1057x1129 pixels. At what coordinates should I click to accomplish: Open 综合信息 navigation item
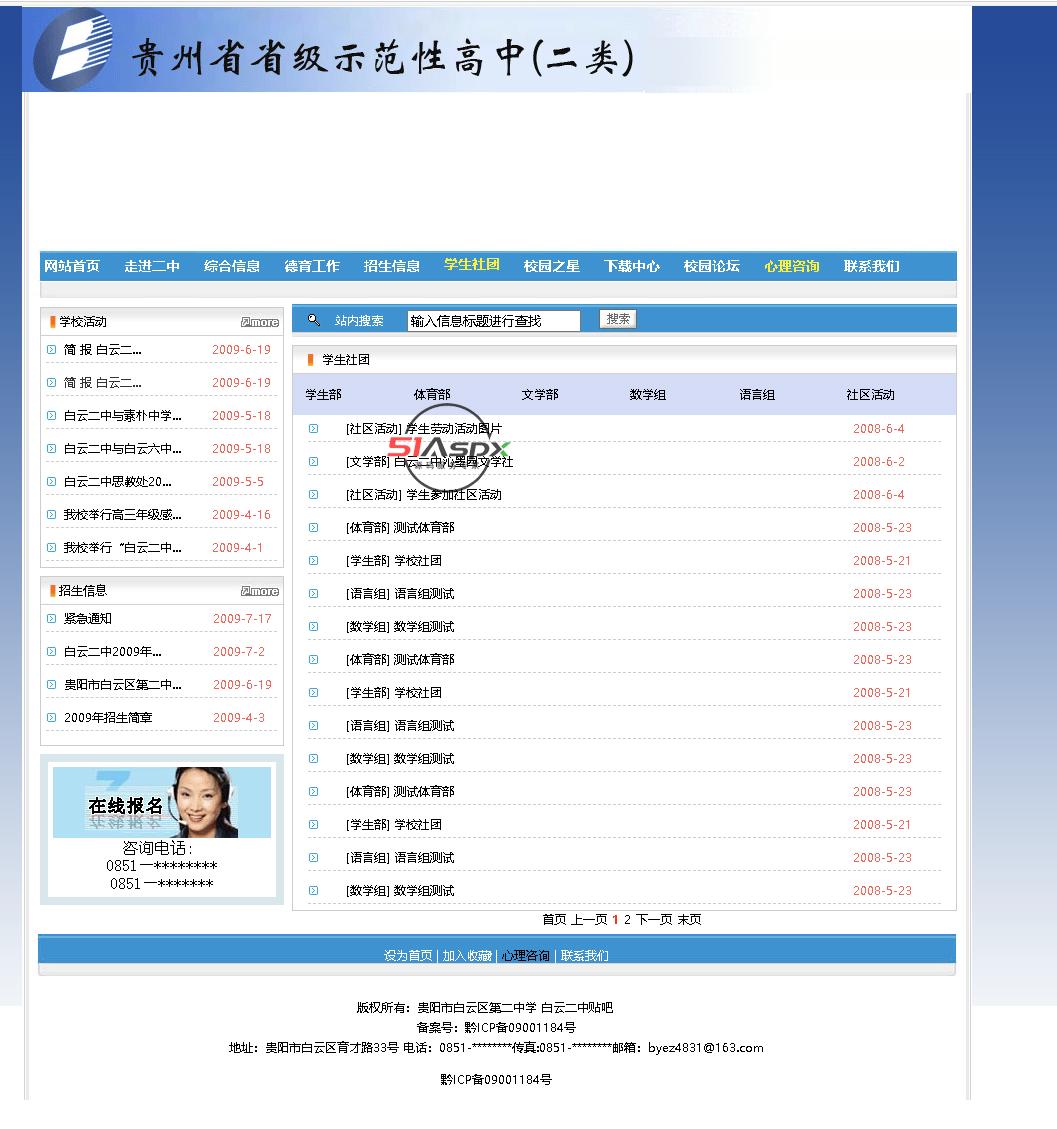(x=232, y=266)
